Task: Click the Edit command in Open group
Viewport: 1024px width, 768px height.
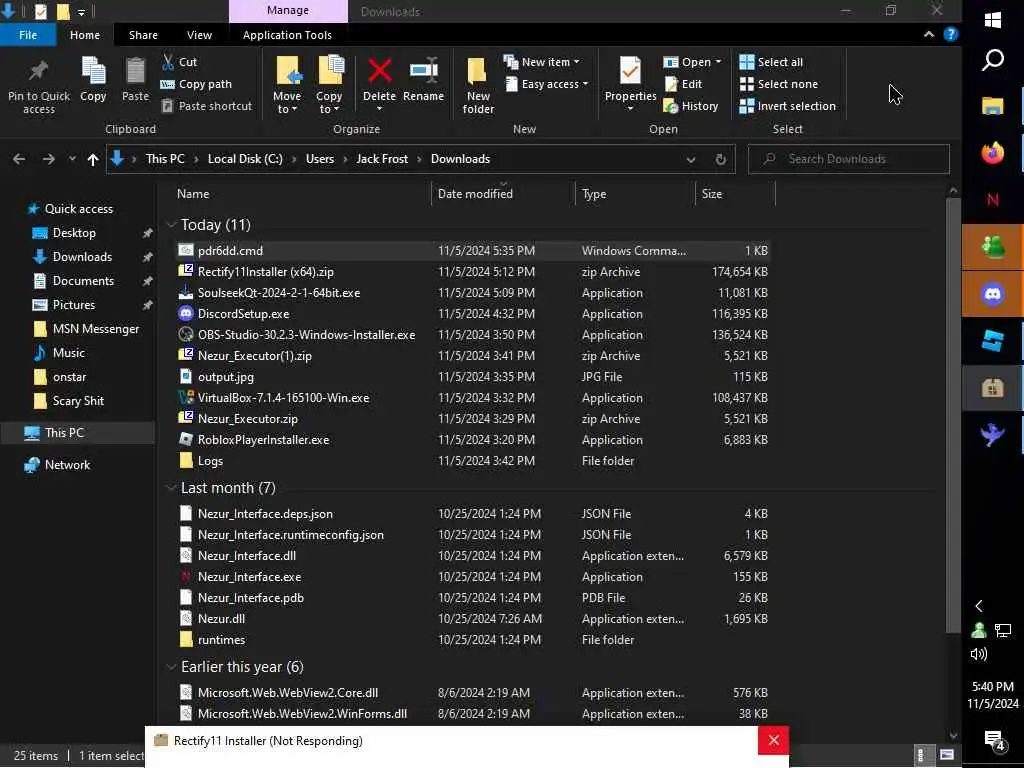Action: coord(683,84)
